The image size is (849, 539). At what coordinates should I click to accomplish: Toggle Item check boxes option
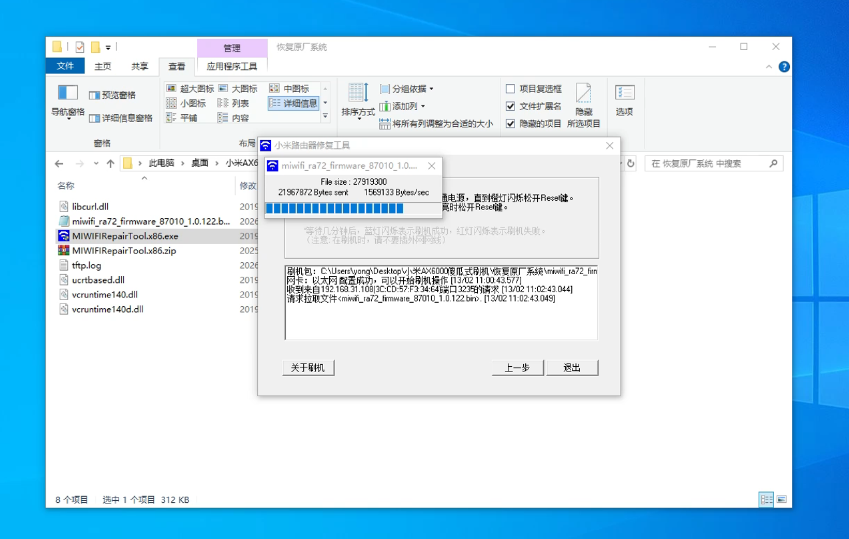534,89
